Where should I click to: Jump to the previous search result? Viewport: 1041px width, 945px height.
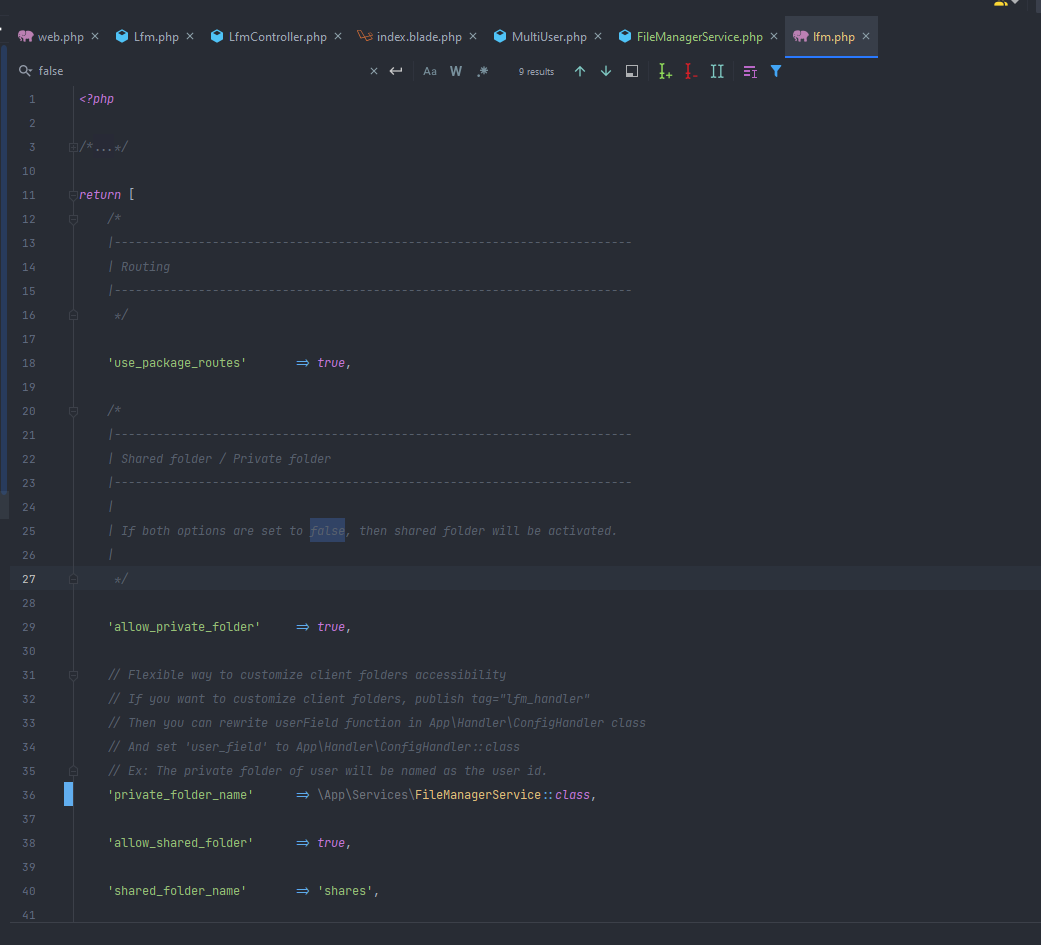pos(579,71)
